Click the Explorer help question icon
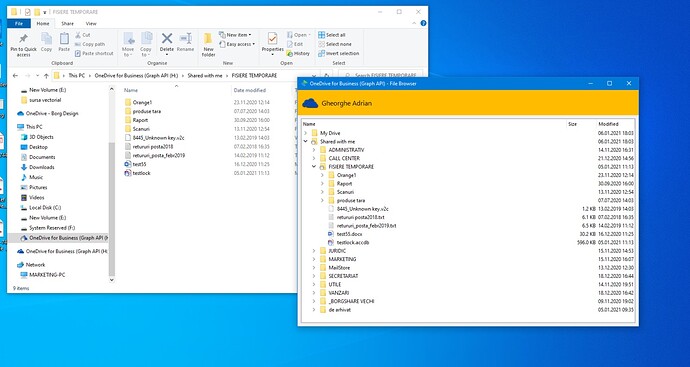This screenshot has width=690, height=367. tap(423, 23)
